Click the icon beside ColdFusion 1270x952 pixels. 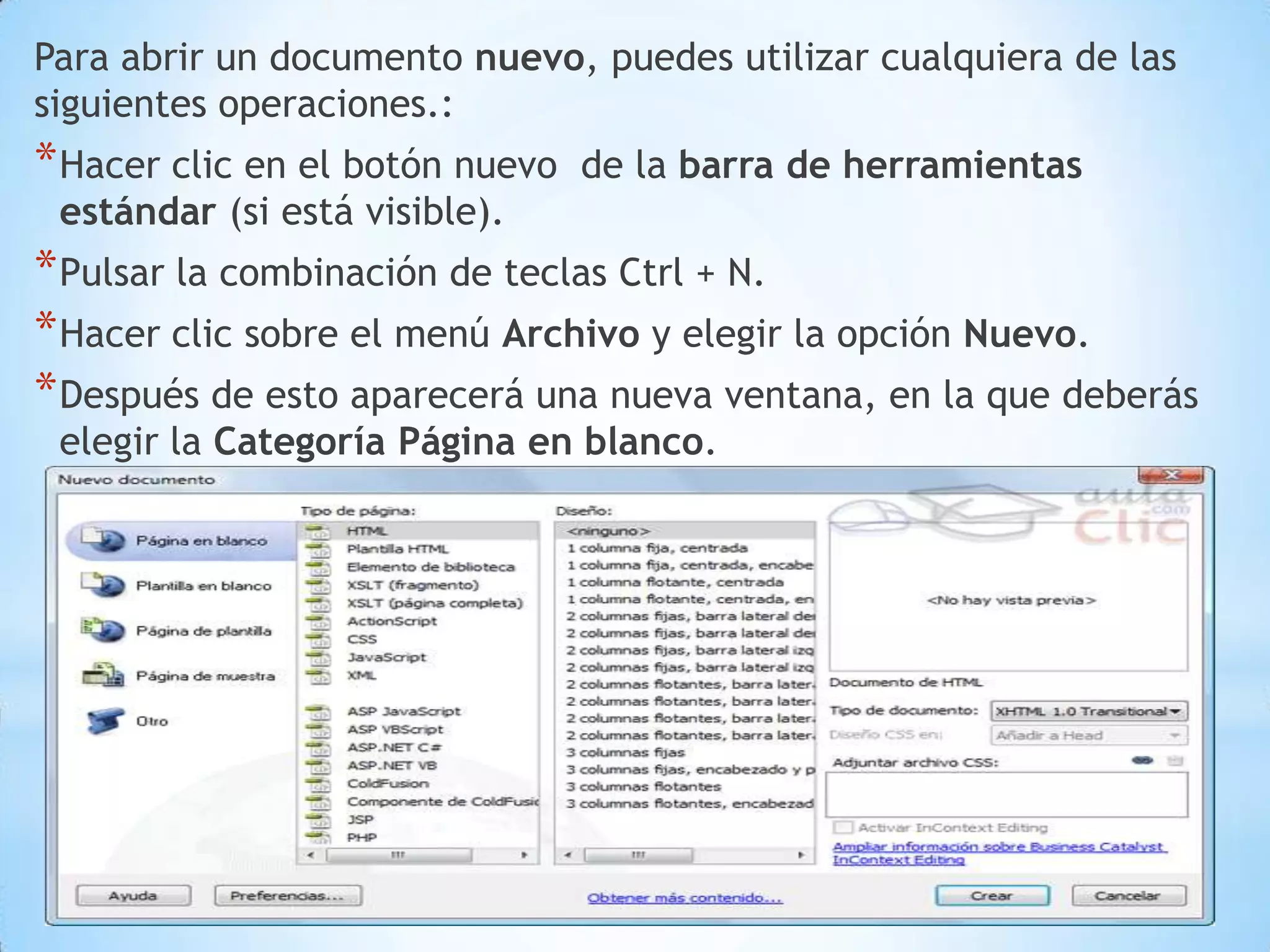pos(318,784)
